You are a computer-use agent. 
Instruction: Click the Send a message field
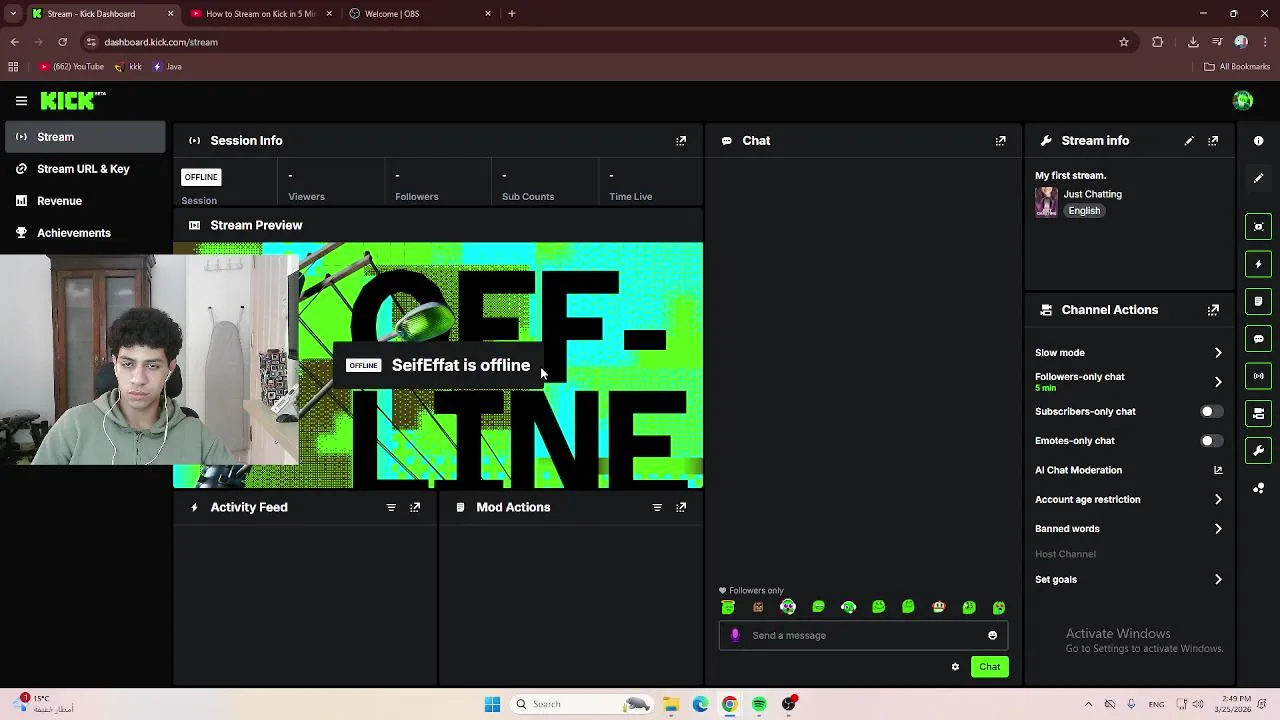[x=865, y=635]
